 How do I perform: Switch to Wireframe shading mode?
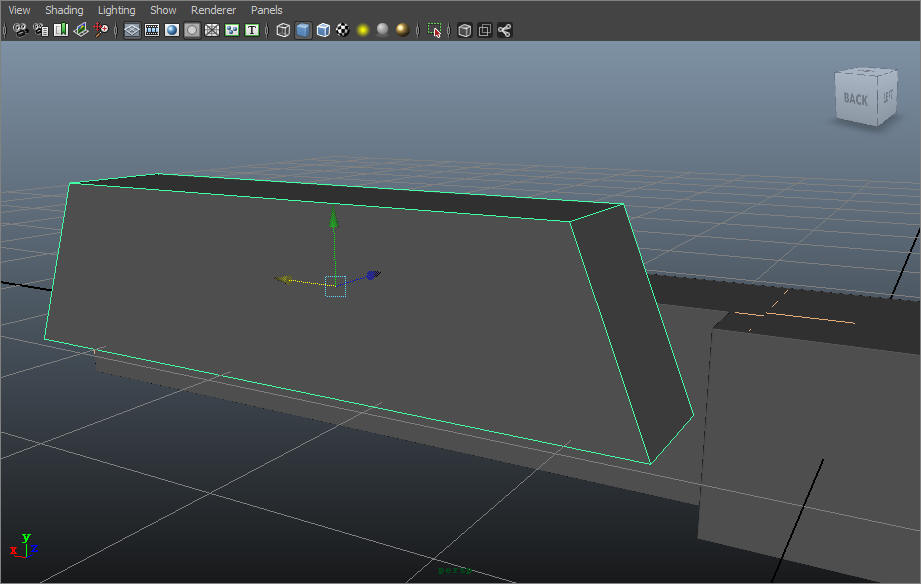click(283, 30)
